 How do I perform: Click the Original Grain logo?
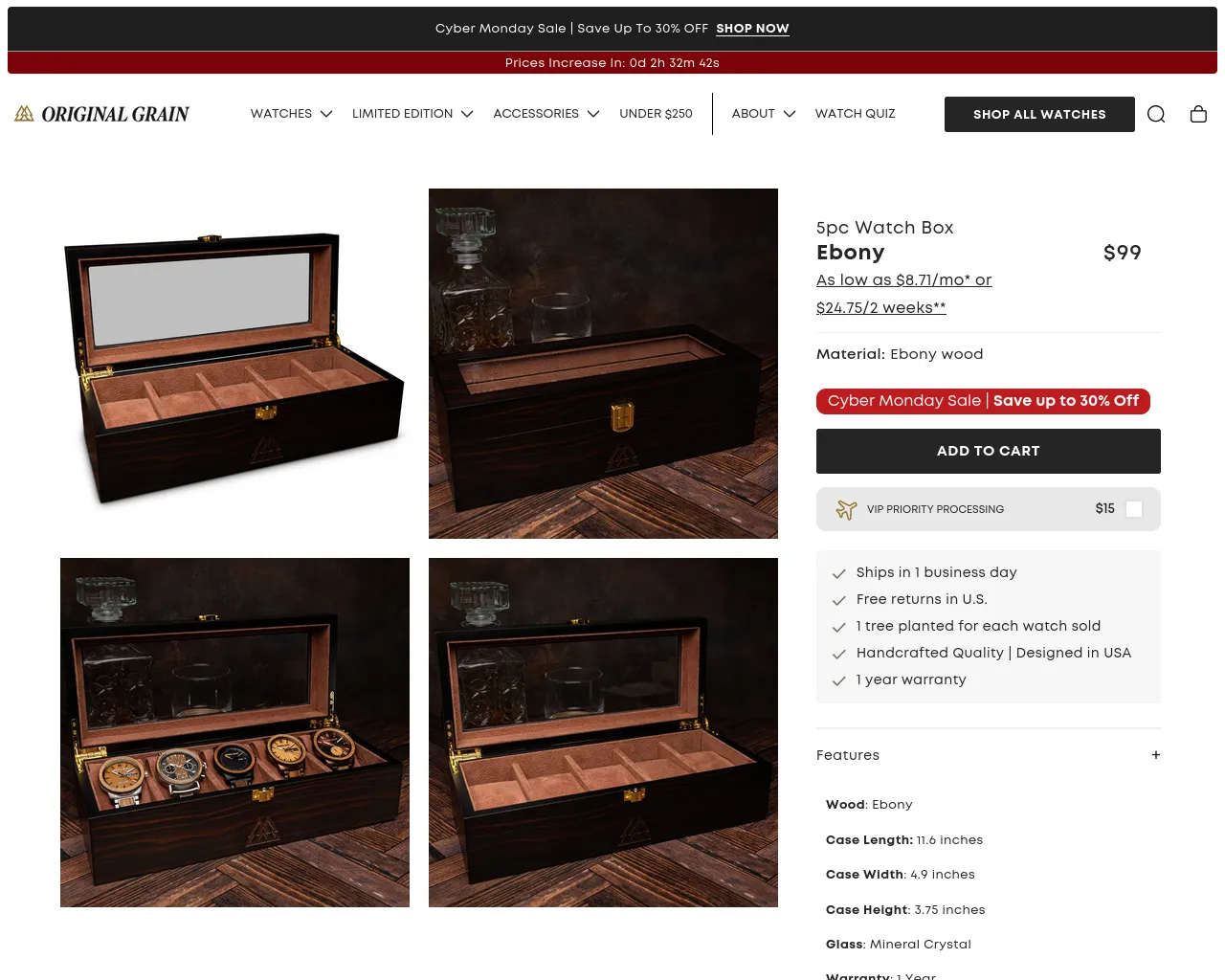tap(101, 114)
